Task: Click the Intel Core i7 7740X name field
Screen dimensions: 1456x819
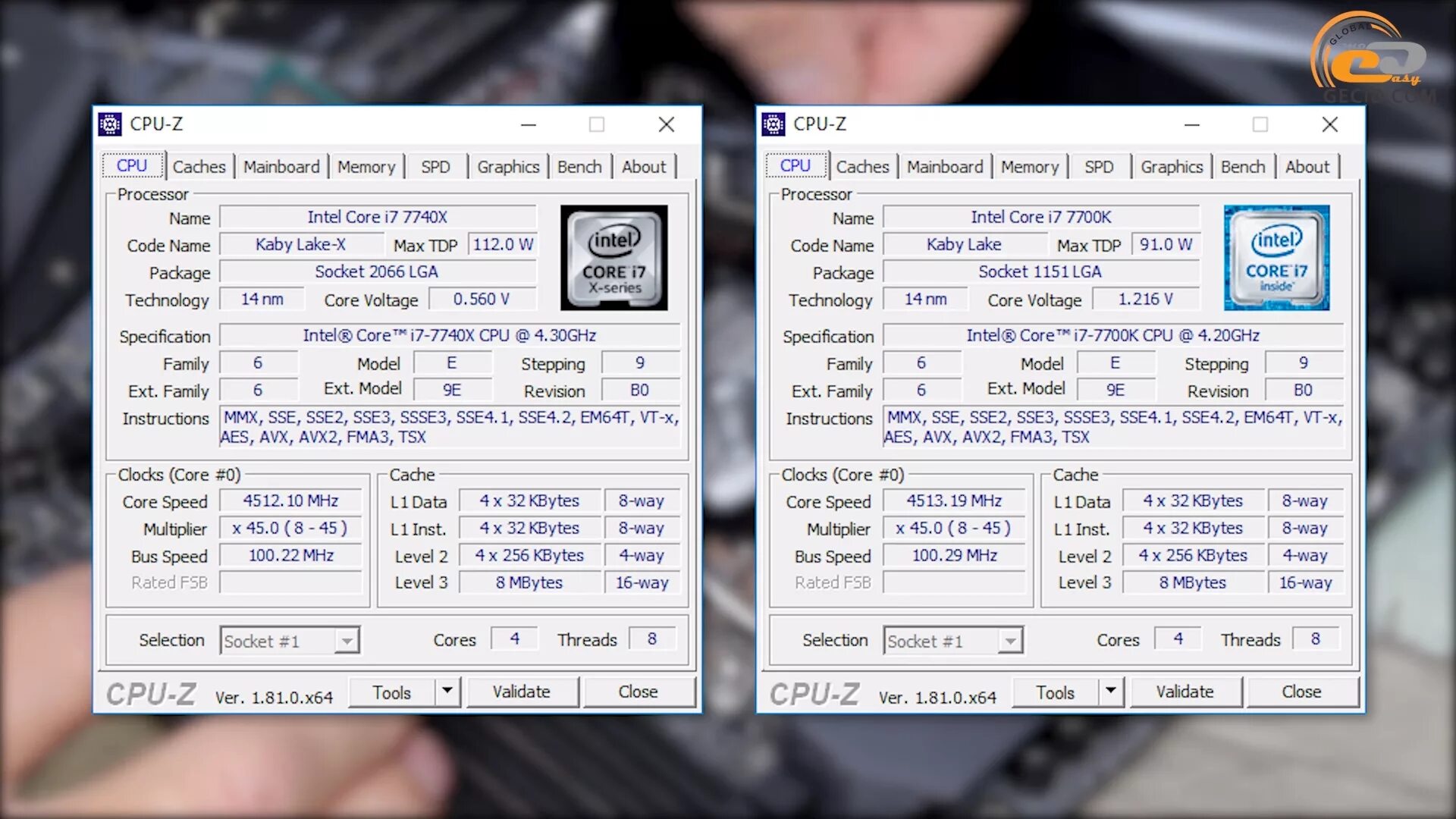Action: [x=378, y=217]
